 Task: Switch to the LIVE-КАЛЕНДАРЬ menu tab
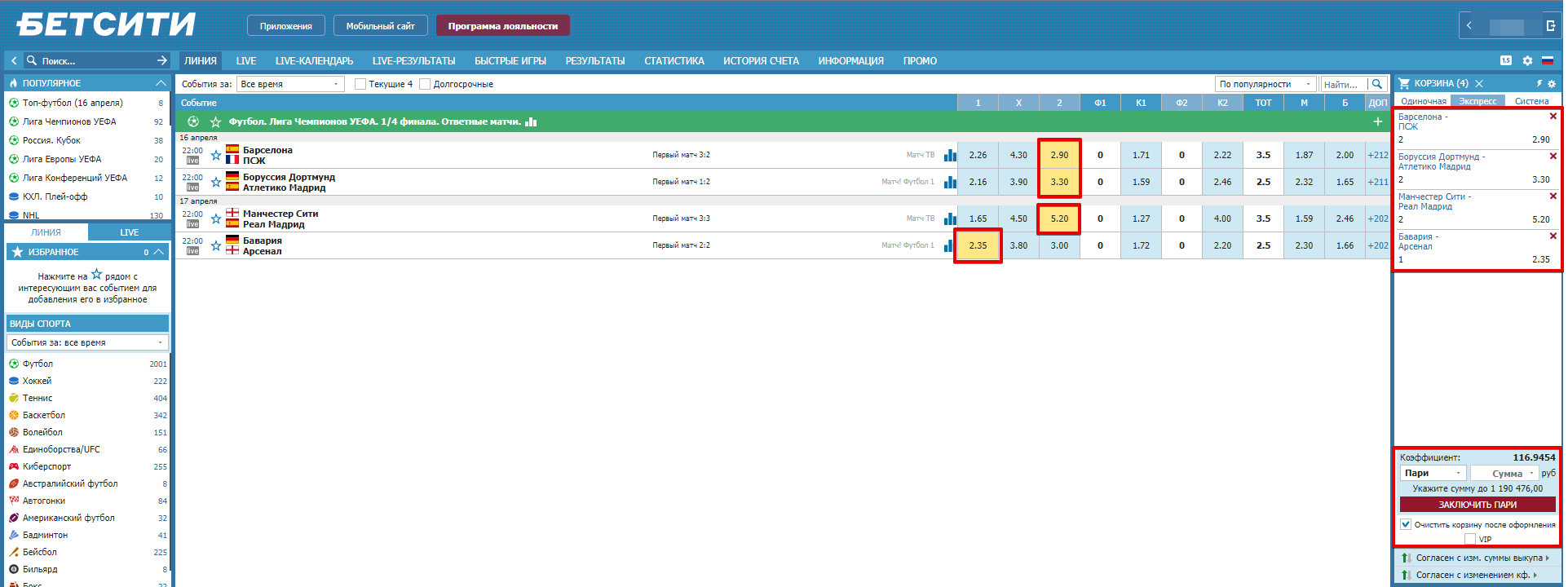(x=314, y=61)
